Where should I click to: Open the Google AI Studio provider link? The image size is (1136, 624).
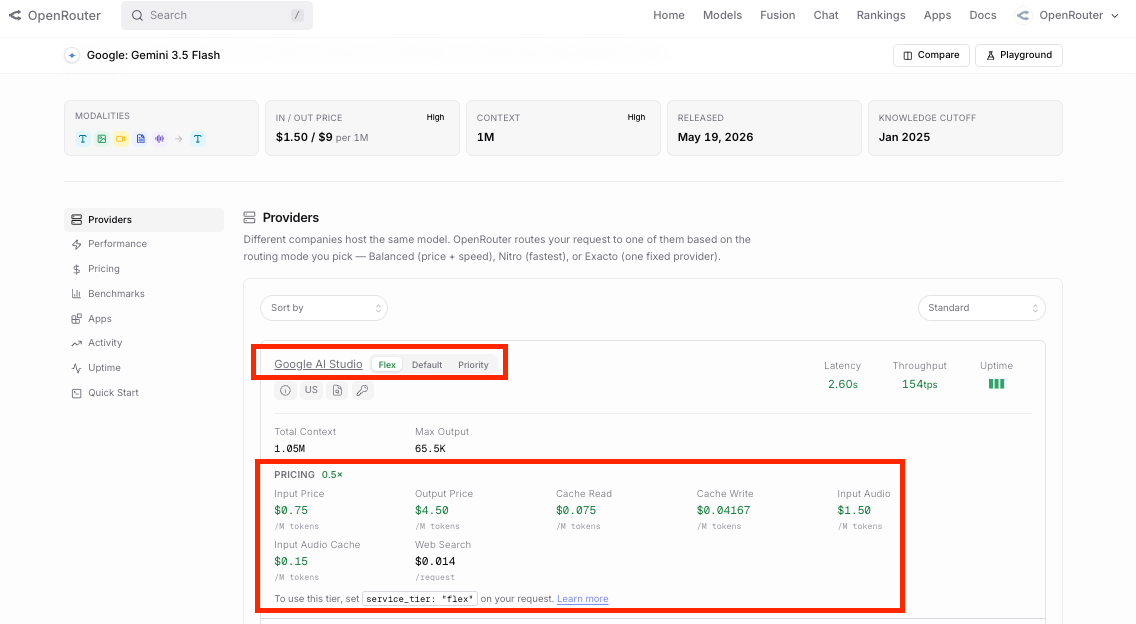click(x=318, y=365)
